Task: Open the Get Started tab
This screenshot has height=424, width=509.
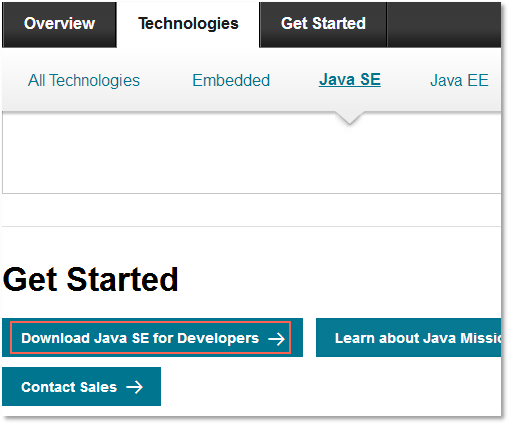Action: click(x=323, y=24)
